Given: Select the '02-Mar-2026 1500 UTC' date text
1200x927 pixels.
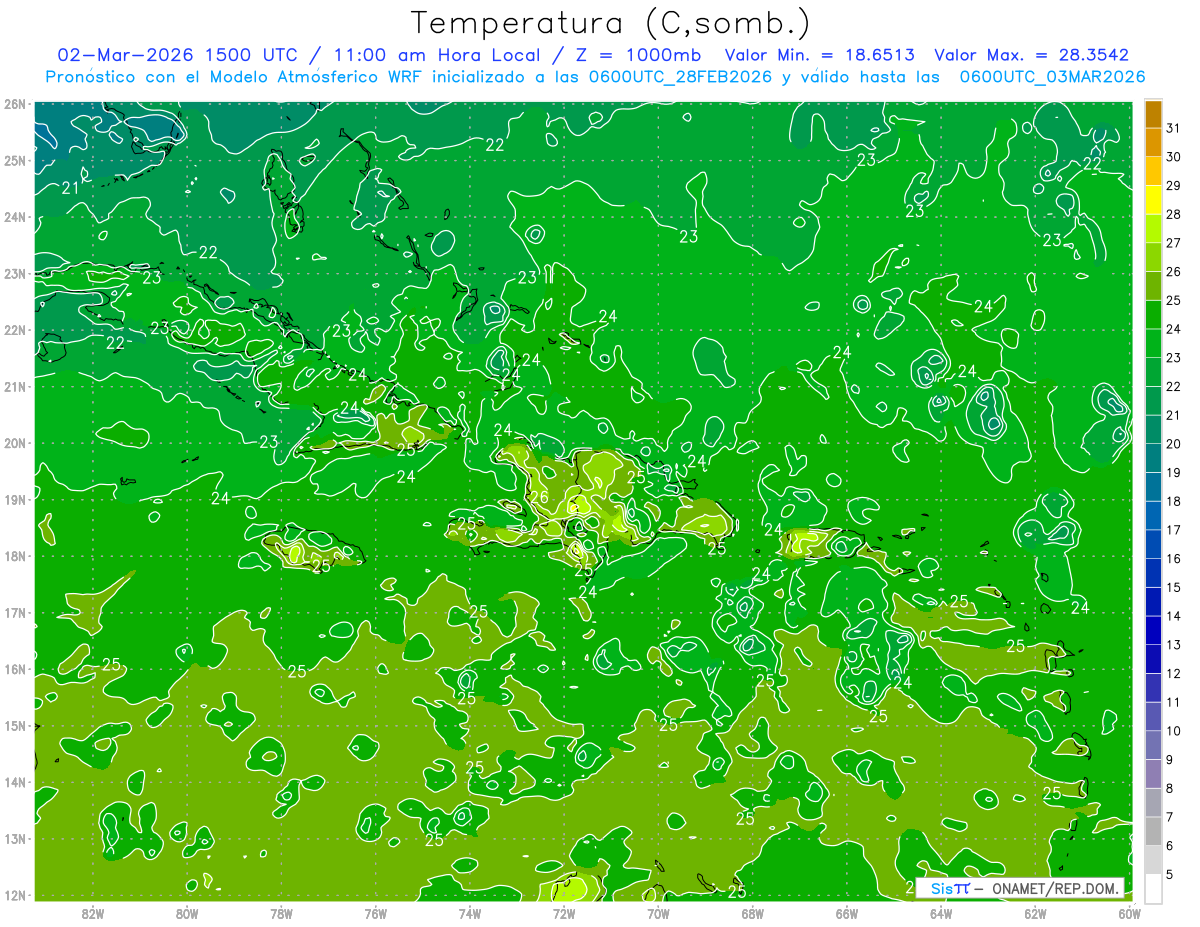Looking at the screenshot, I should click(178, 55).
